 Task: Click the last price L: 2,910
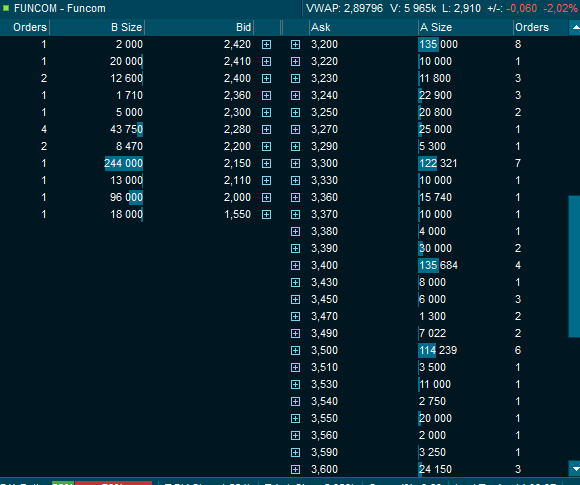click(462, 8)
